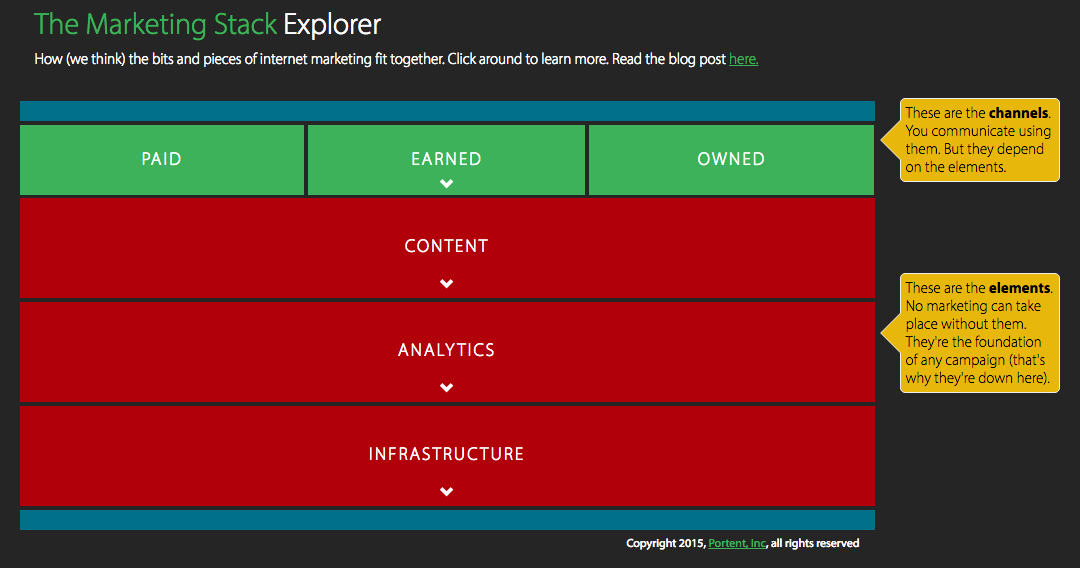Expand INFRASTRUCTURE using its chevron arrow
Screen dimensions: 1080x568
point(447,492)
